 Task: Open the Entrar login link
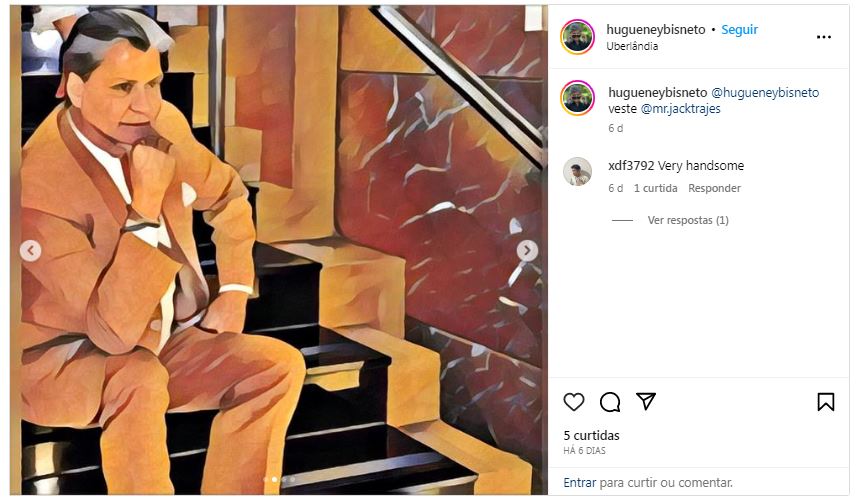click(579, 482)
